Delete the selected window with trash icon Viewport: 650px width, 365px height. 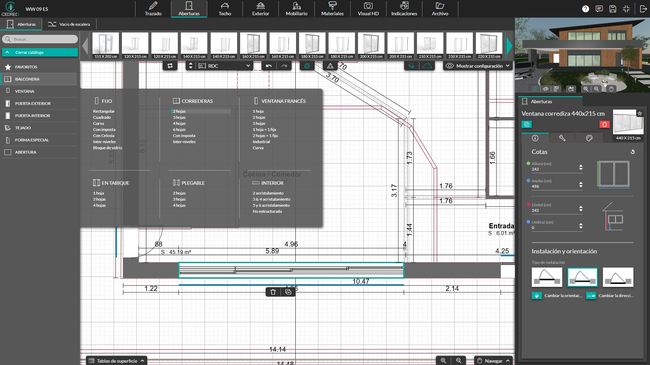coord(273,292)
